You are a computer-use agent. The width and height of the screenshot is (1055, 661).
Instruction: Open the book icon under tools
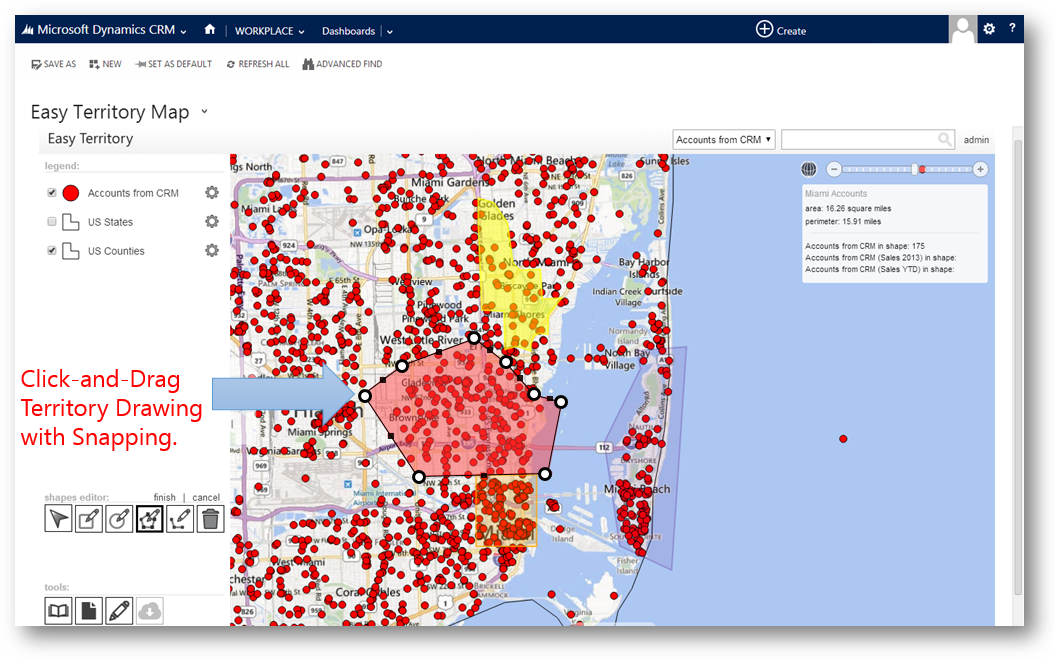59,611
